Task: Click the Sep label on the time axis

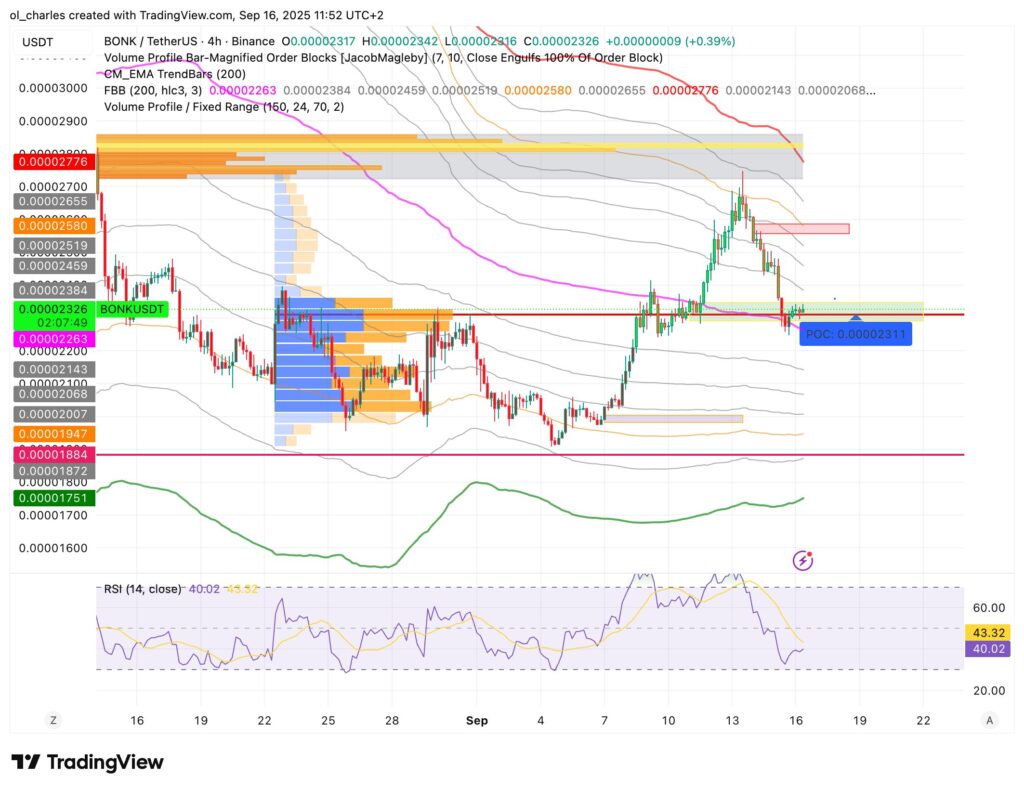Action: pyautogui.click(x=477, y=720)
